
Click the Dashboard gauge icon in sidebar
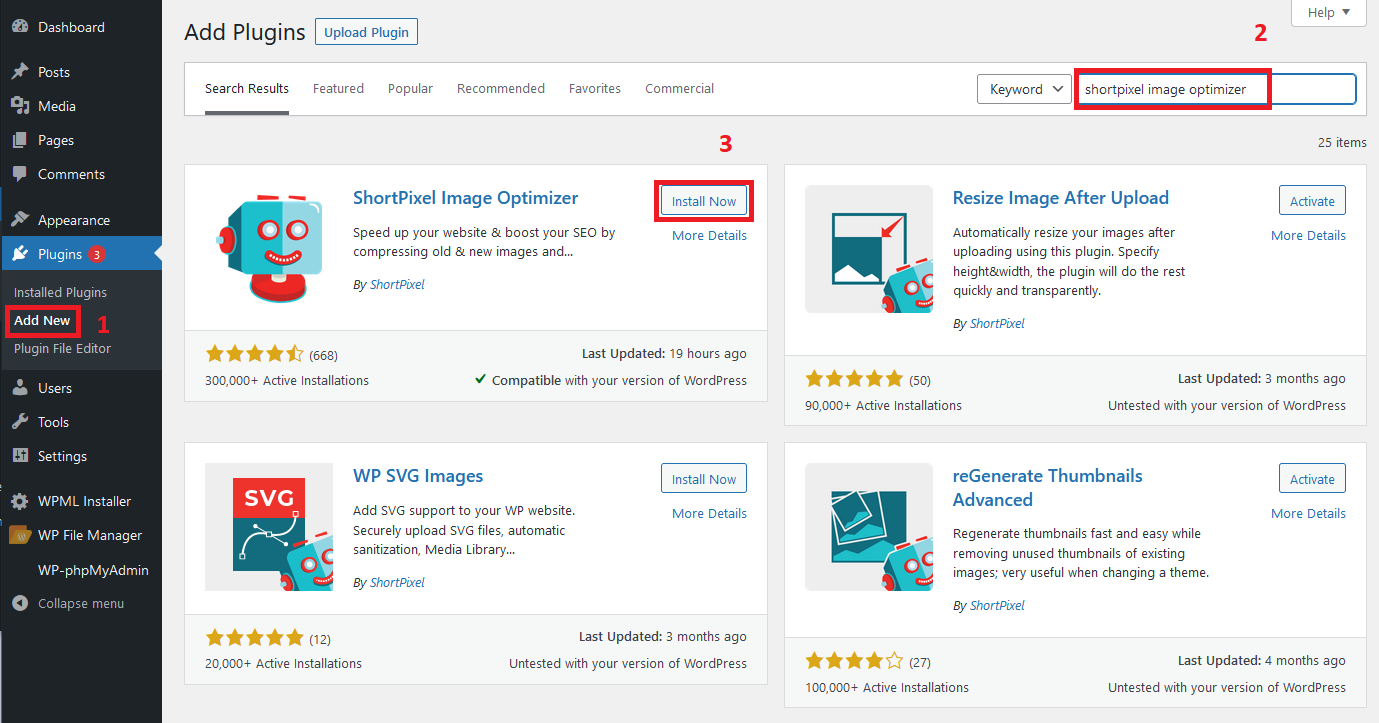click(19, 27)
